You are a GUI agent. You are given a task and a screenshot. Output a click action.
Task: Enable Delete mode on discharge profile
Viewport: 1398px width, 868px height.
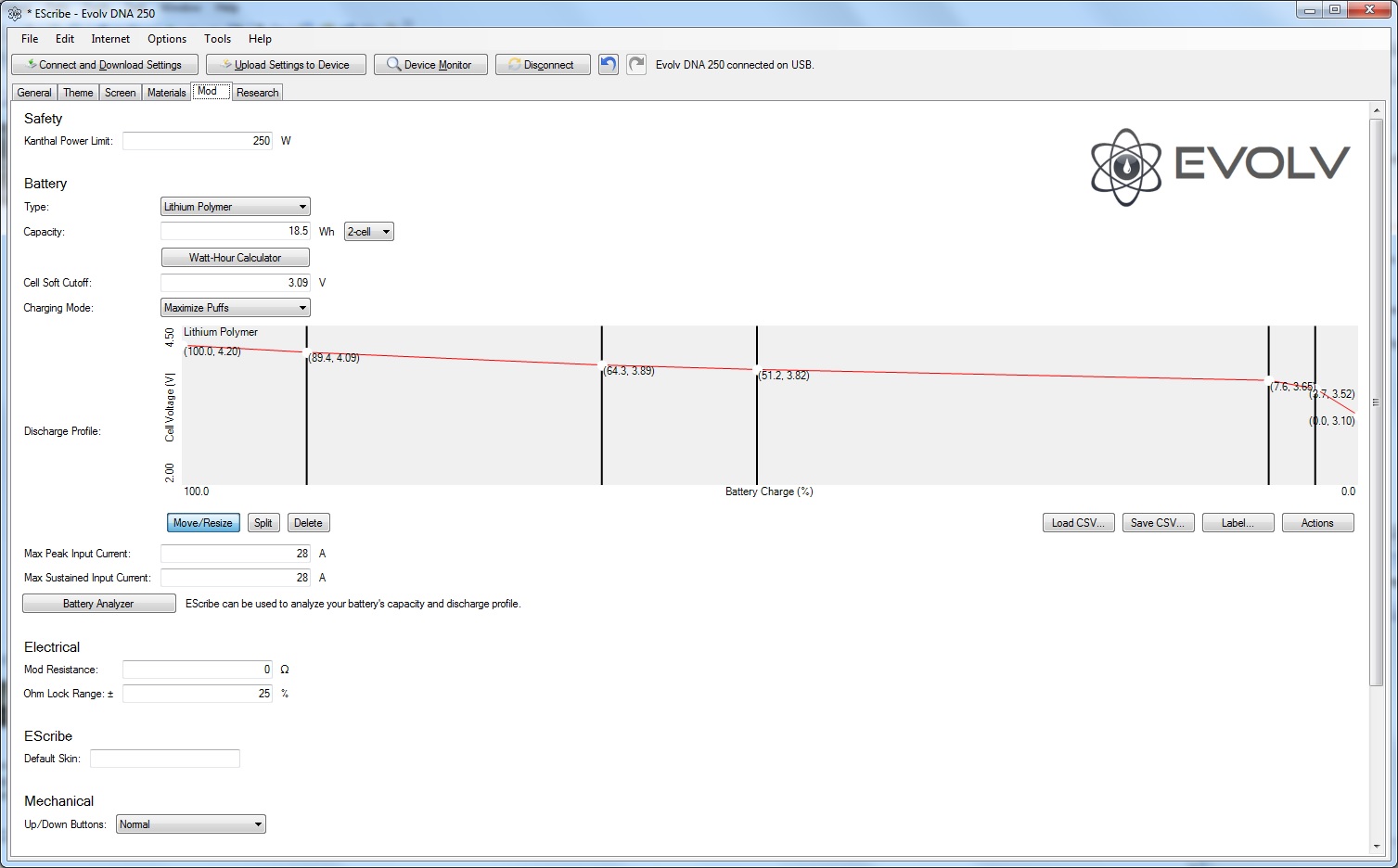[308, 523]
